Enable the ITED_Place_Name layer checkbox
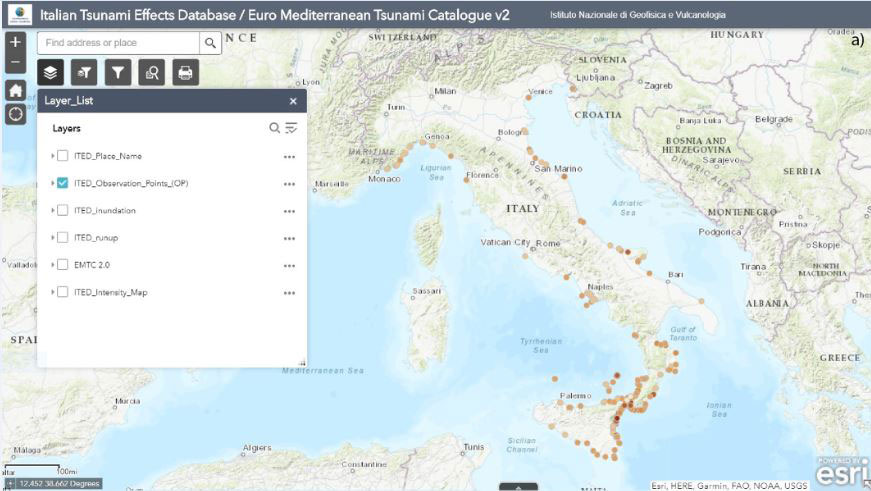This screenshot has height=491, width=871. pyautogui.click(x=63, y=156)
